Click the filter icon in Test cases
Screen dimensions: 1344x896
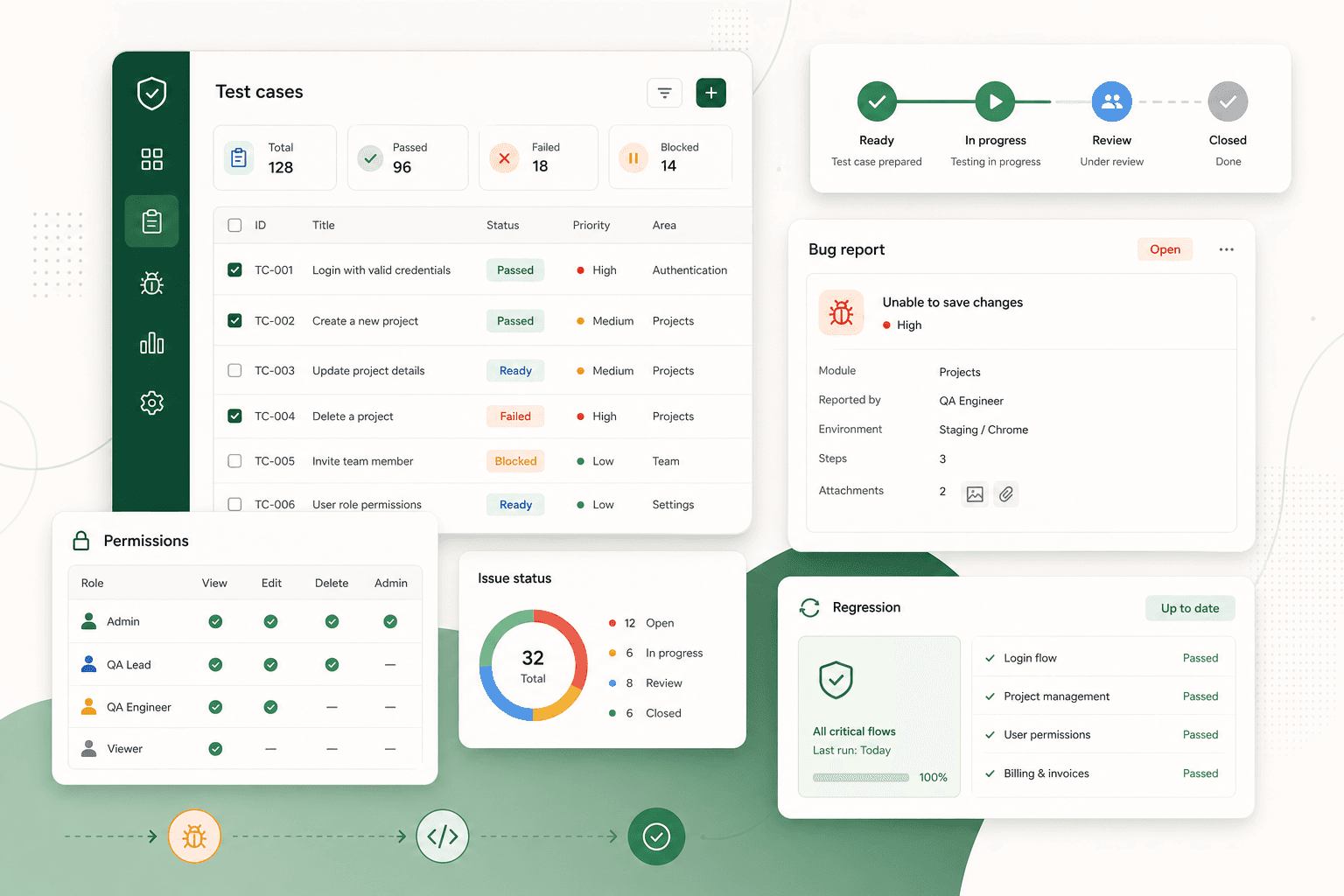[665, 93]
